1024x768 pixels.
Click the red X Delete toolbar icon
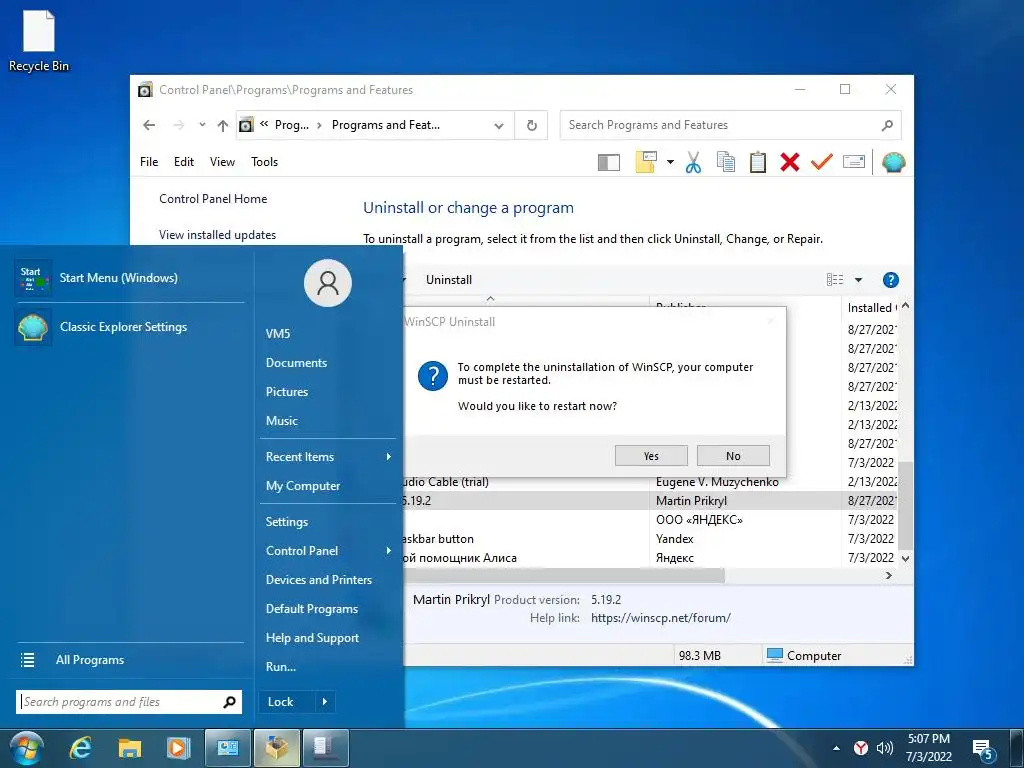[x=790, y=162]
